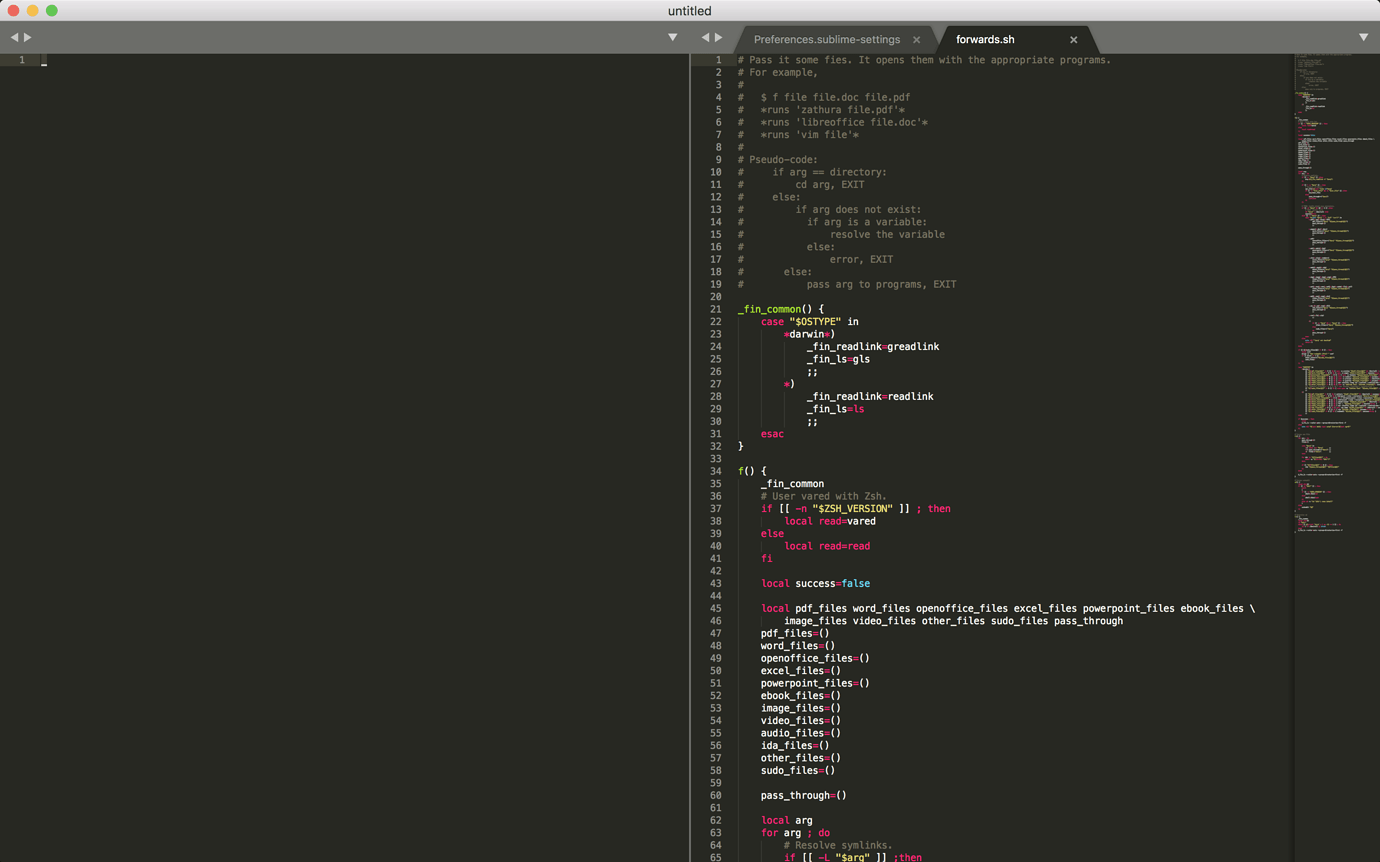Click 'local read=read' text
The height and width of the screenshot is (862, 1380).
point(827,546)
